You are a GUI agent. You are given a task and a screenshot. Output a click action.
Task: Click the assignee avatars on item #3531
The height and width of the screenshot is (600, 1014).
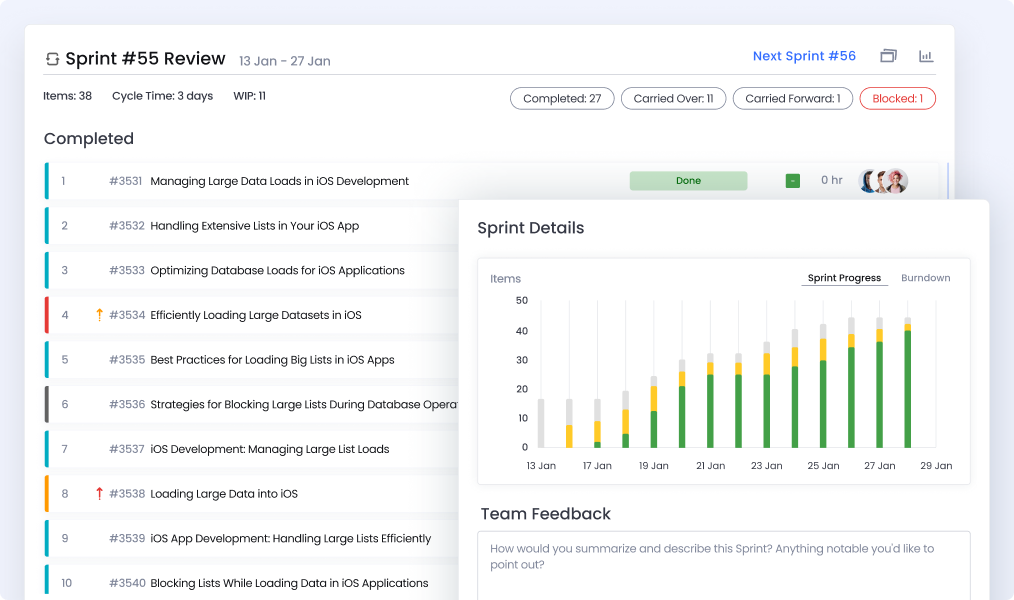pos(883,181)
